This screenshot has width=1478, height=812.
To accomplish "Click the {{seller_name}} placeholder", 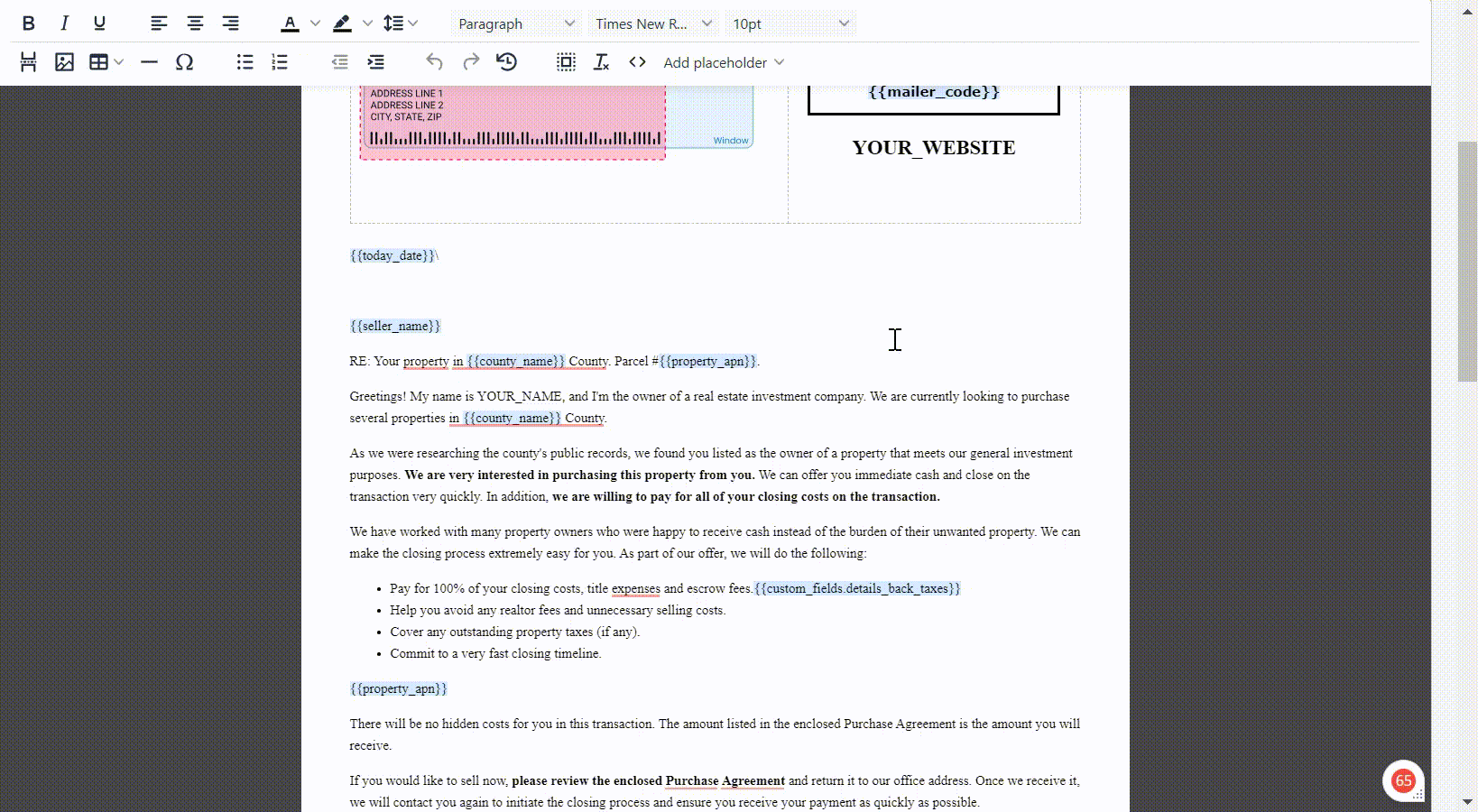I will (395, 326).
